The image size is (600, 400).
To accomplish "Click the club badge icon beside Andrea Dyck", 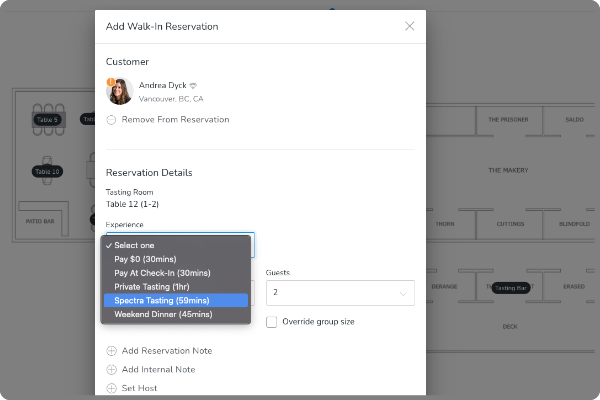I will [x=193, y=86].
